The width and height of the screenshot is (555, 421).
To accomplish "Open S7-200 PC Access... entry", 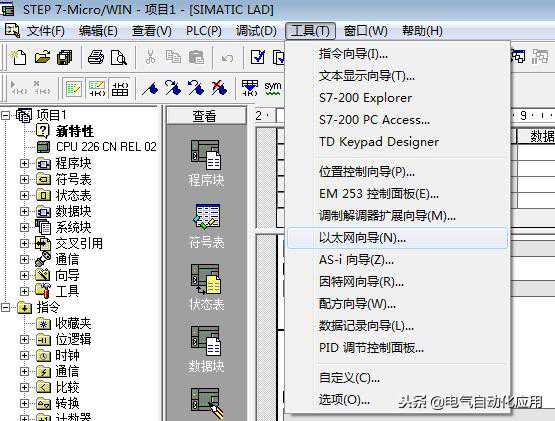I will (397, 120).
